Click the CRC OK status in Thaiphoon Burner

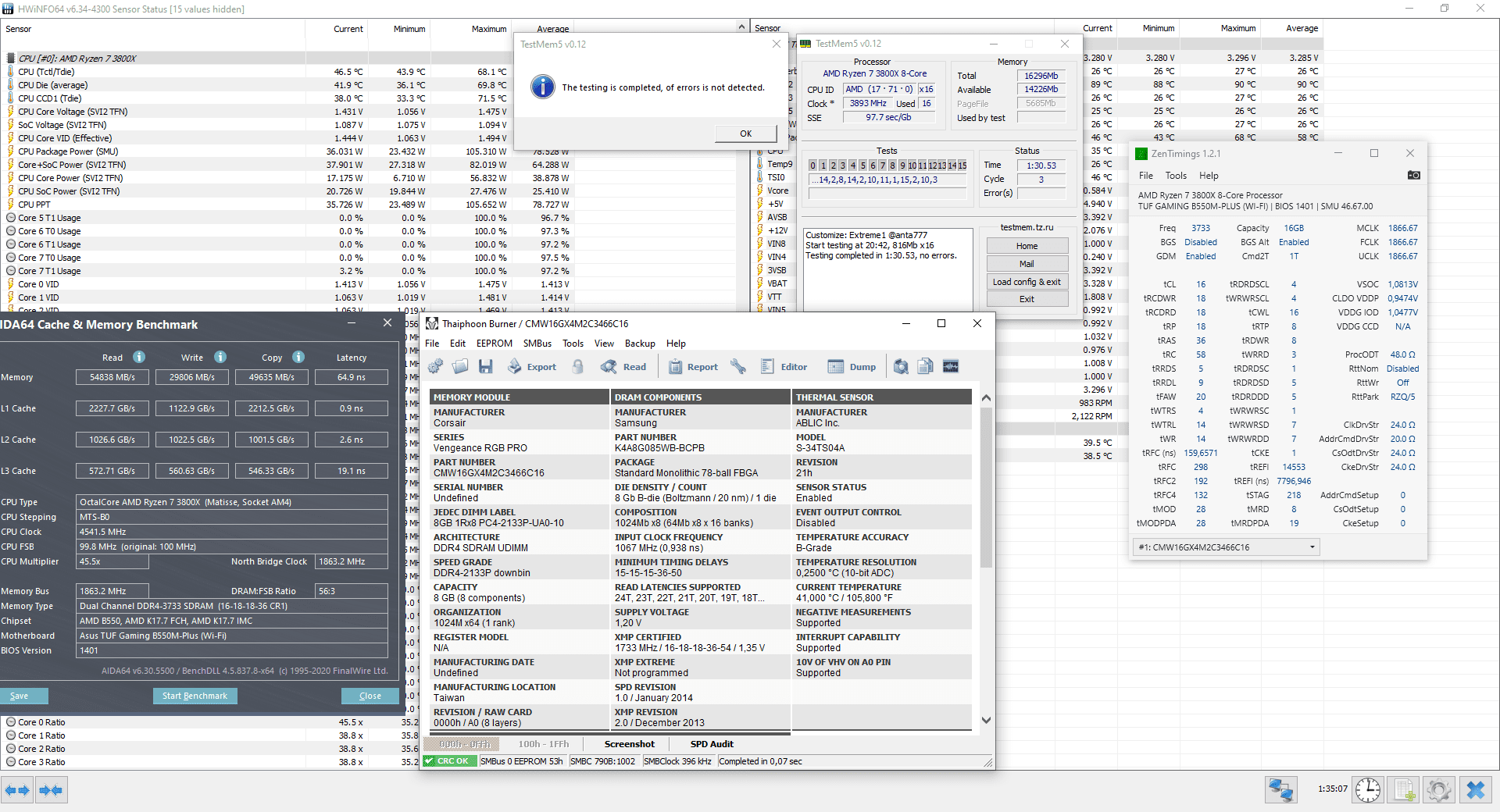[449, 761]
